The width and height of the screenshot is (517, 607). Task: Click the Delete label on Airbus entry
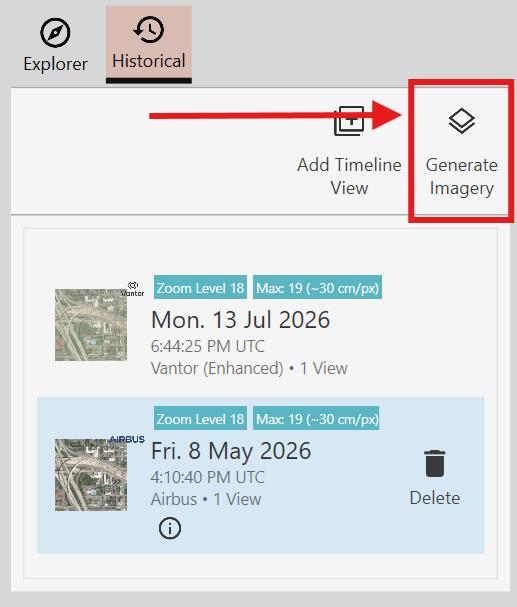point(435,498)
